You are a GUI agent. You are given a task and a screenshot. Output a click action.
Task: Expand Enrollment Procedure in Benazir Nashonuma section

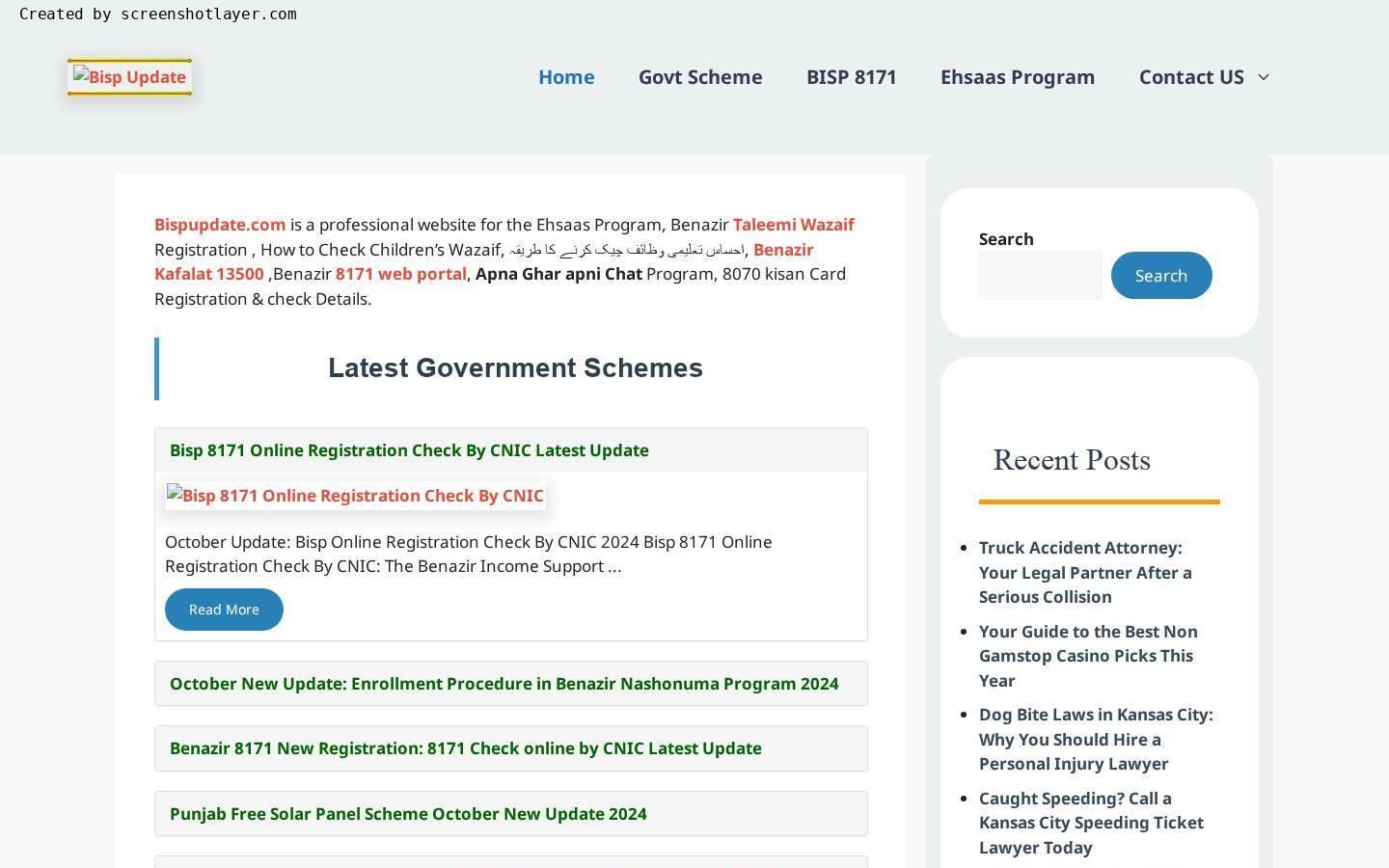[511, 684]
